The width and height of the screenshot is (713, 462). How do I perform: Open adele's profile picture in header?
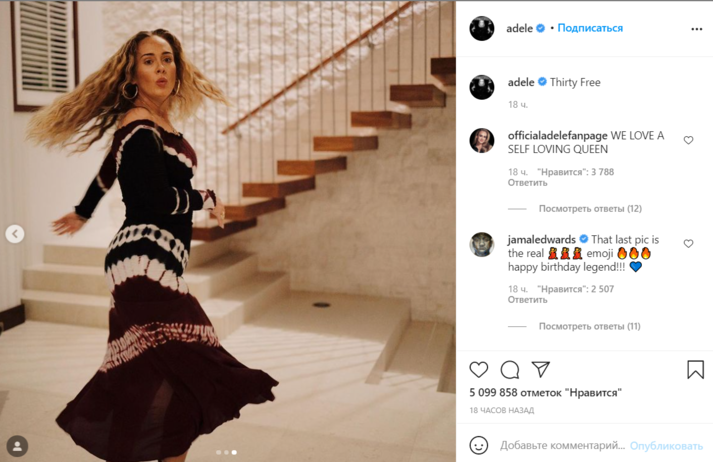(482, 28)
